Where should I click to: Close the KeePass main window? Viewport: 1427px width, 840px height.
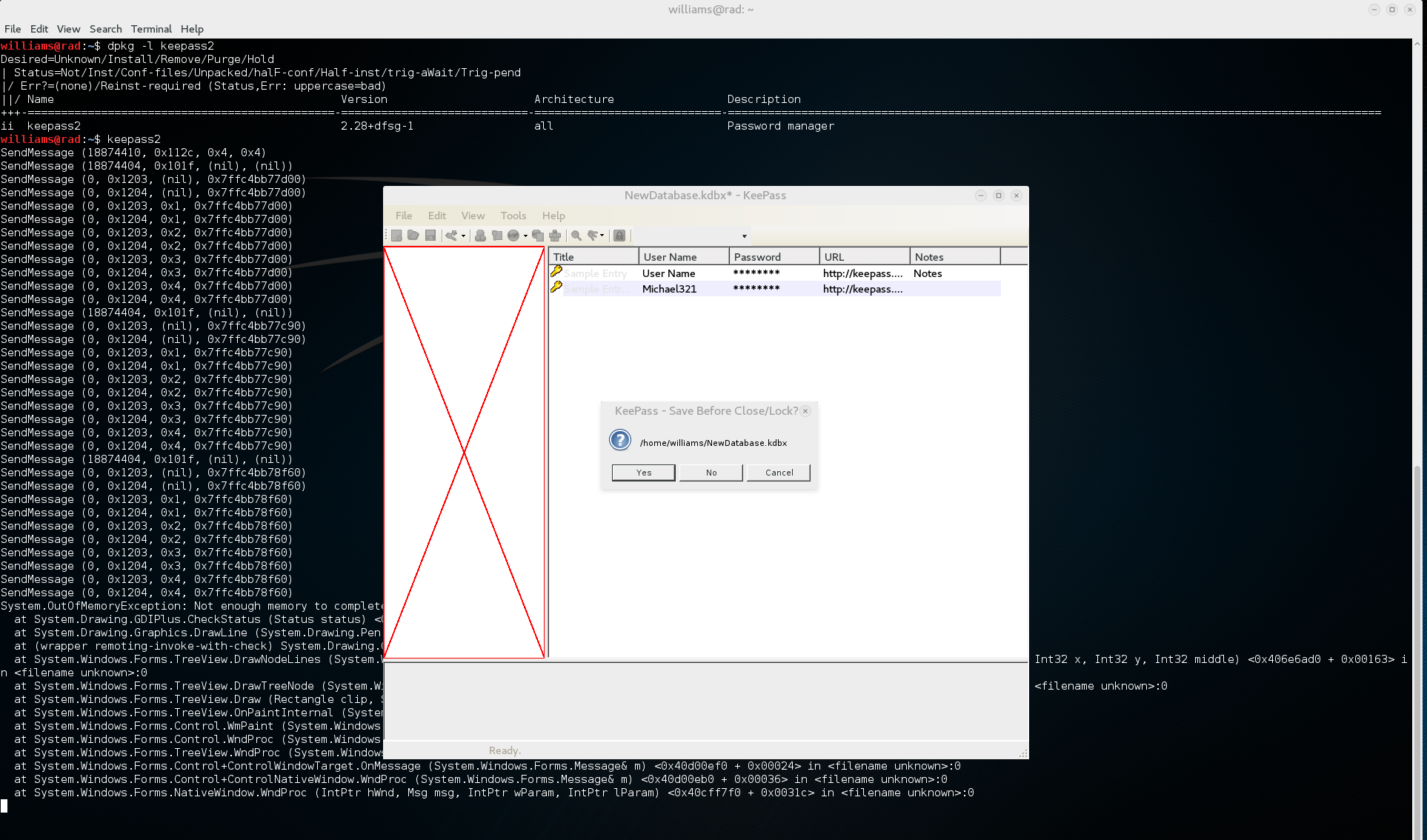[1017, 196]
